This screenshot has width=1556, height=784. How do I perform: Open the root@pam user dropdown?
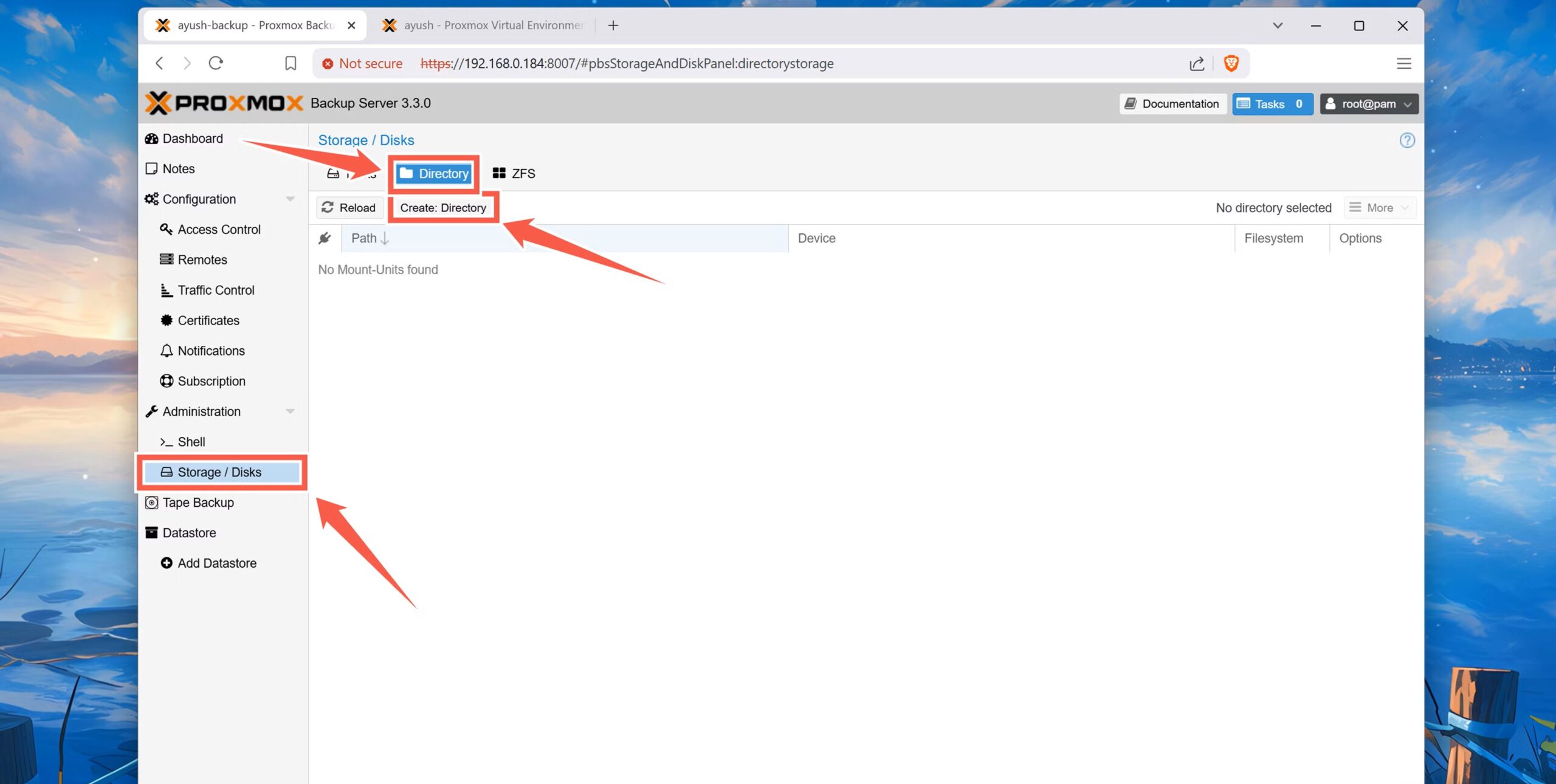tap(1369, 104)
